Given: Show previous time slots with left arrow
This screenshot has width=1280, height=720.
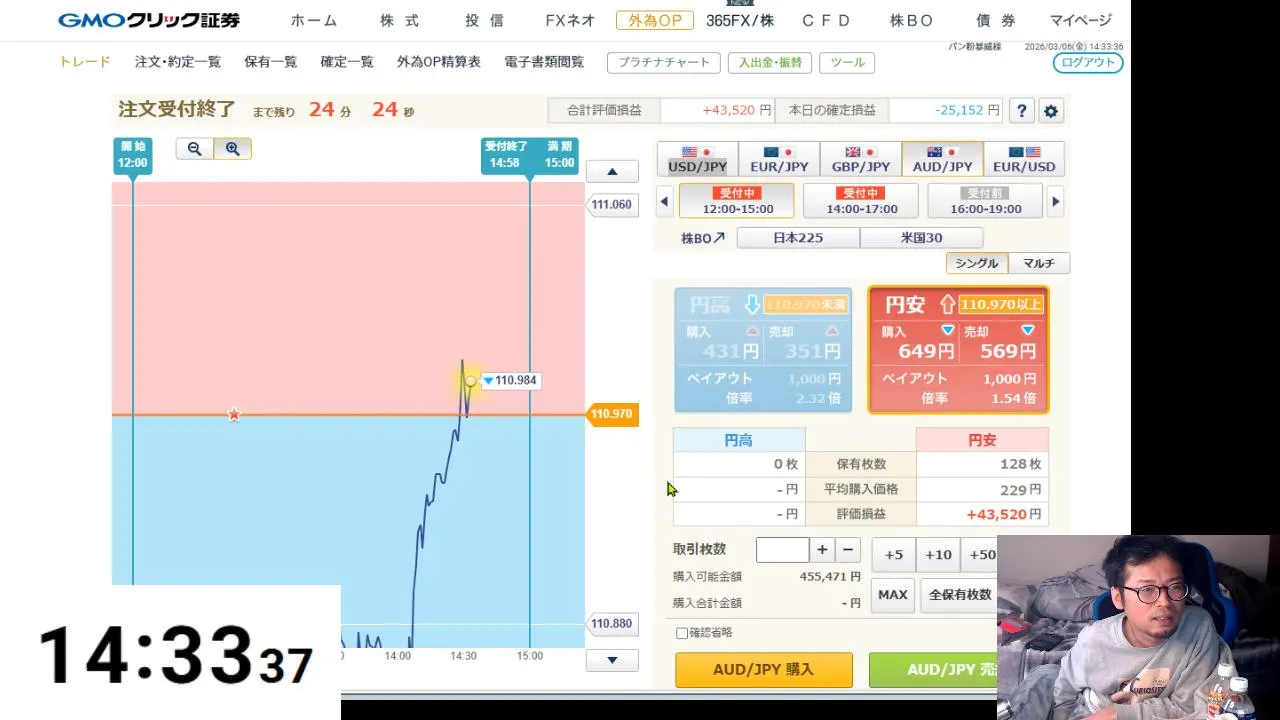Looking at the screenshot, I should (664, 201).
